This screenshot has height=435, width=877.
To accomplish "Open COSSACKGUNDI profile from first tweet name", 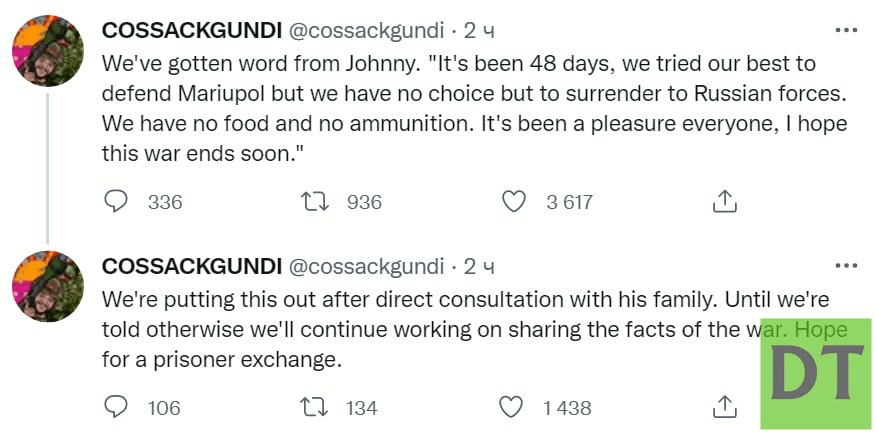I will click(191, 31).
